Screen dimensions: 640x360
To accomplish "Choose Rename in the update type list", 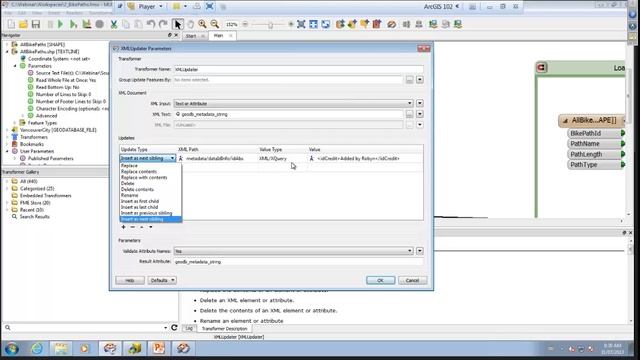I will (x=151, y=195).
